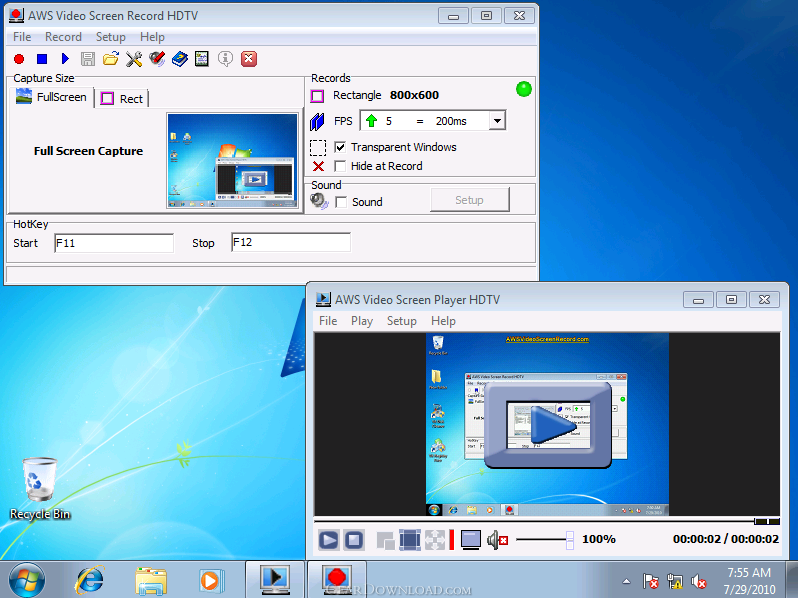Open the Windows Start button
The image size is (798, 598).
(x=26, y=581)
